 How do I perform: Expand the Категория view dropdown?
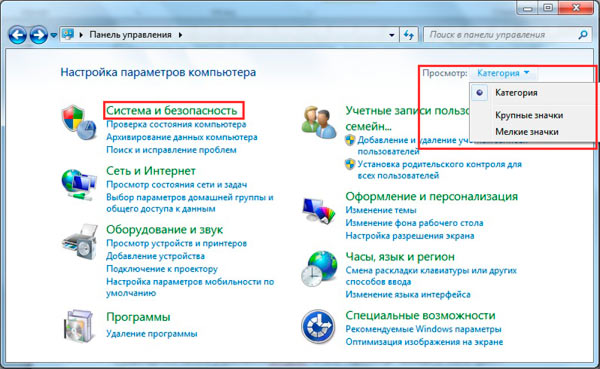tap(503, 73)
